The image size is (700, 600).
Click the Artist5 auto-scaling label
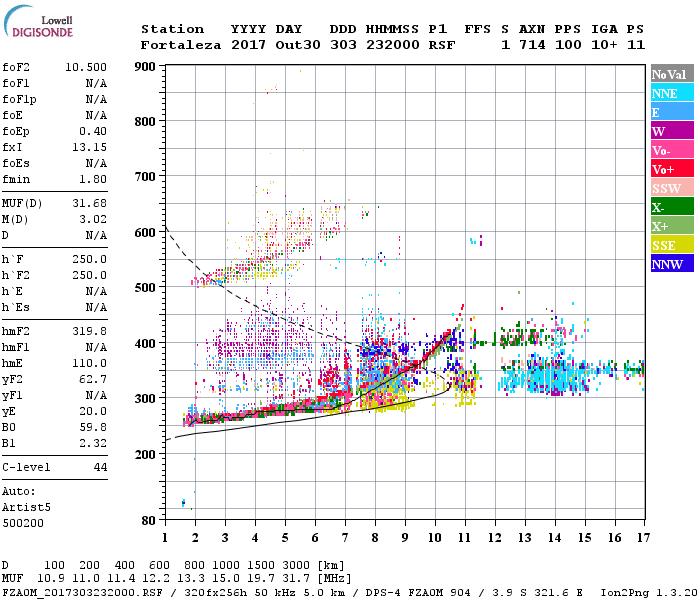click(x=26, y=508)
